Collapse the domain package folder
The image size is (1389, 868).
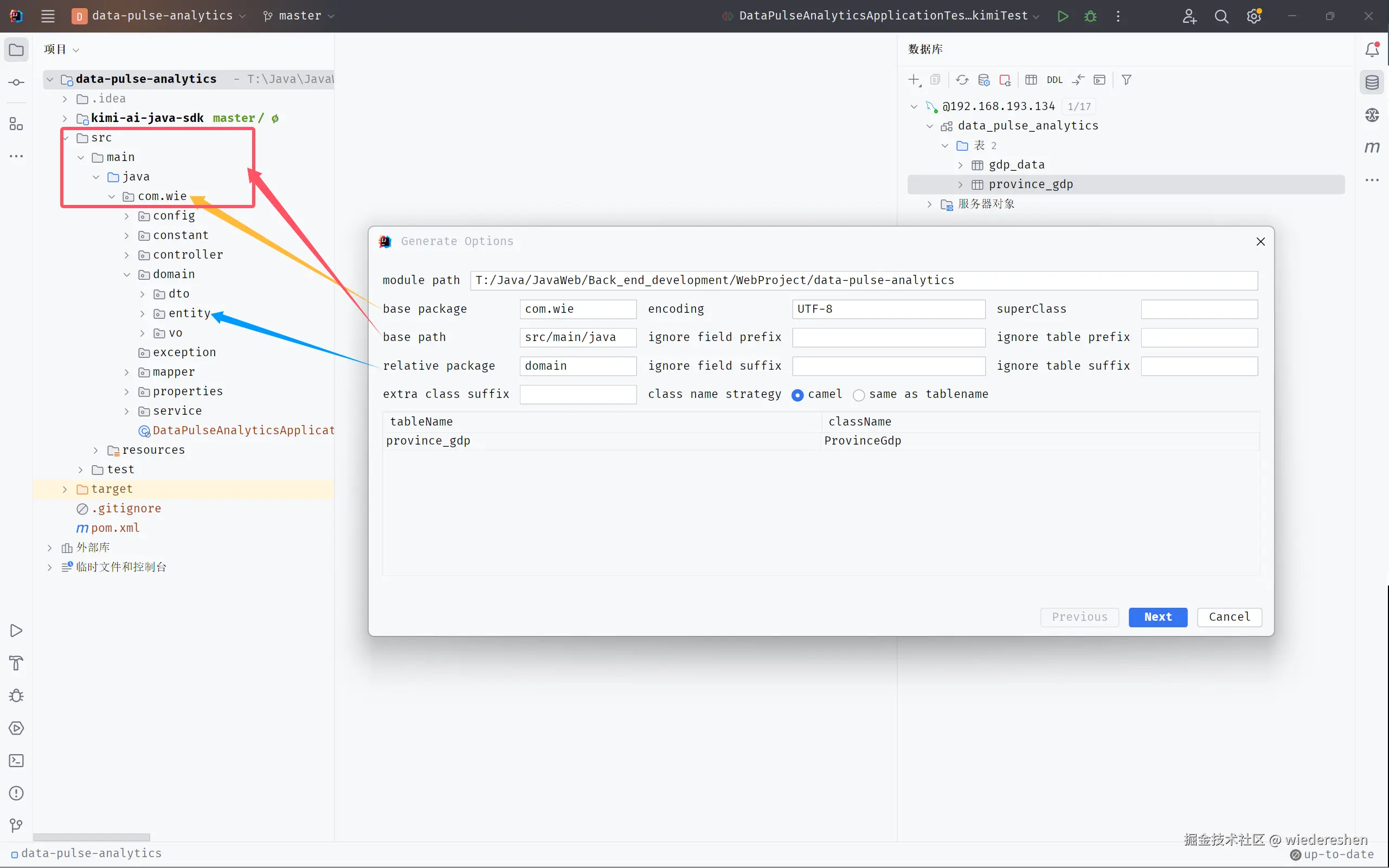[x=127, y=274]
